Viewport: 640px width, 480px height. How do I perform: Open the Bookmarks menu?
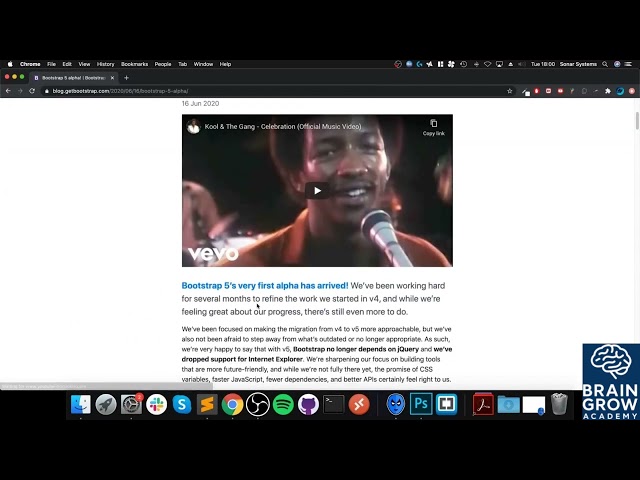click(134, 64)
